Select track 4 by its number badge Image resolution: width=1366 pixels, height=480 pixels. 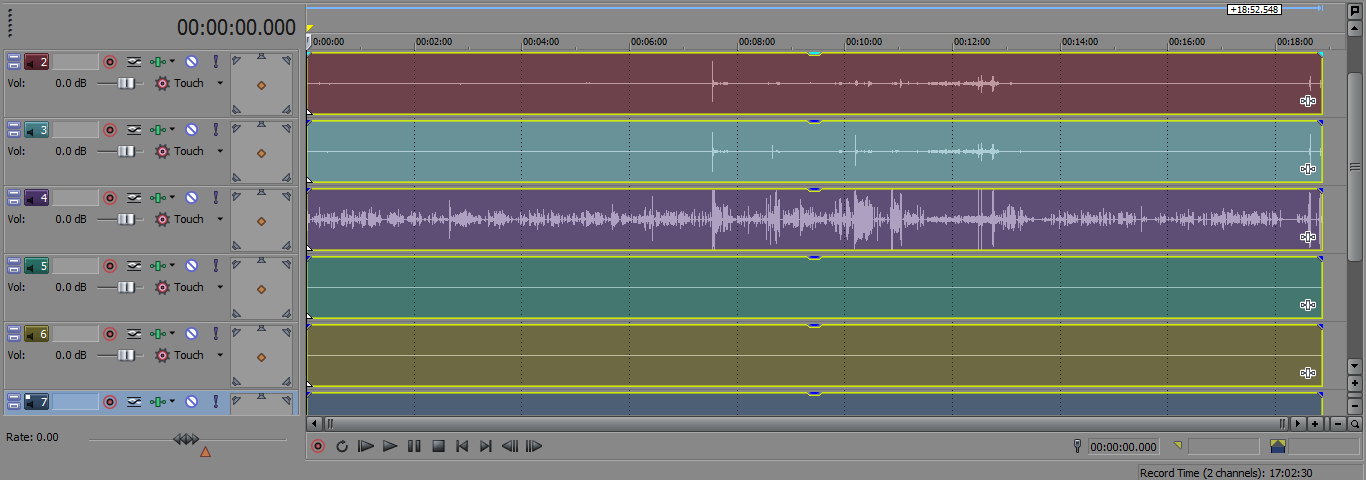tap(37, 198)
